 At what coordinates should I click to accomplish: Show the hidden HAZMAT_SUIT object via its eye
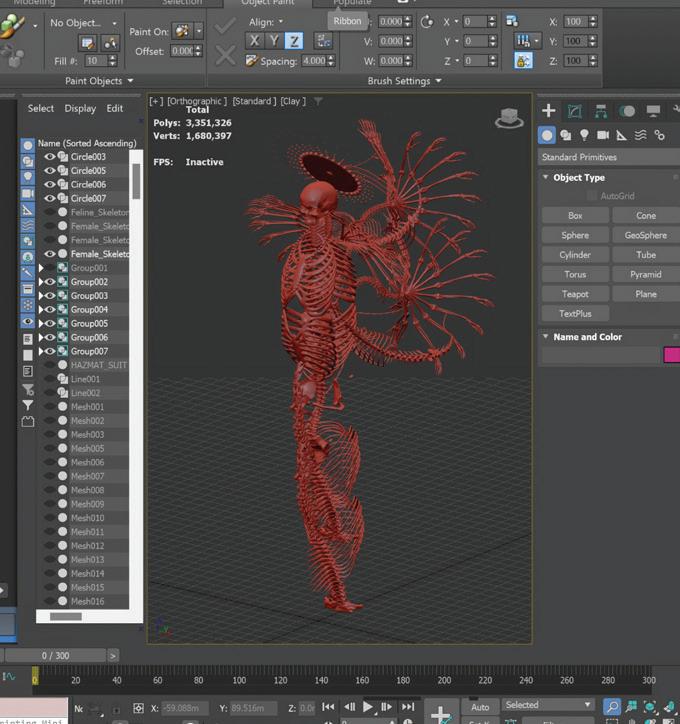click(50, 366)
